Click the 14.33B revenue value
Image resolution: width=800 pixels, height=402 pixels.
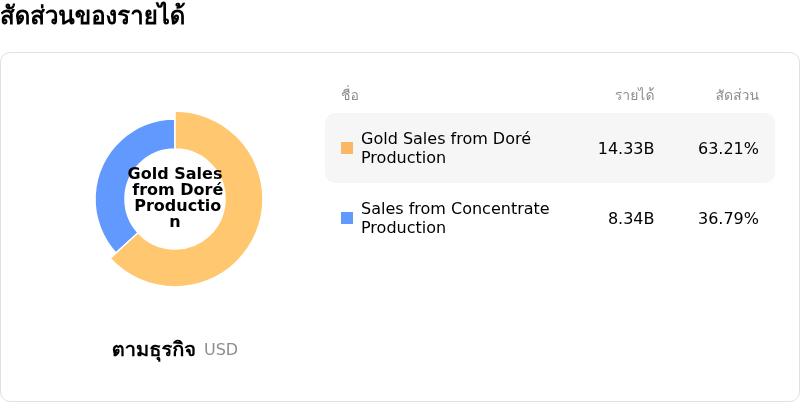[x=626, y=148]
